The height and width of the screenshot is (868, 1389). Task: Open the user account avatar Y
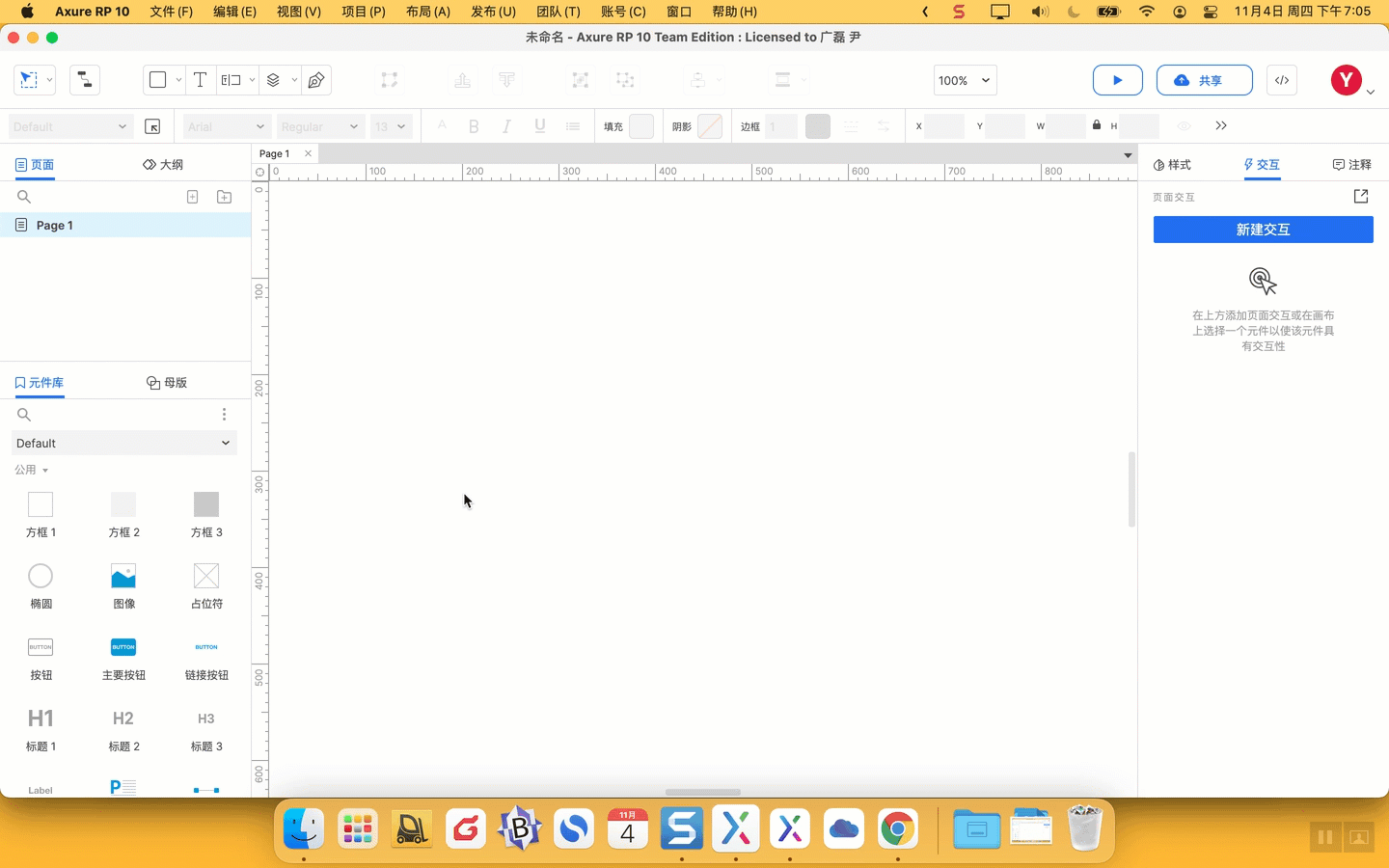1347,80
